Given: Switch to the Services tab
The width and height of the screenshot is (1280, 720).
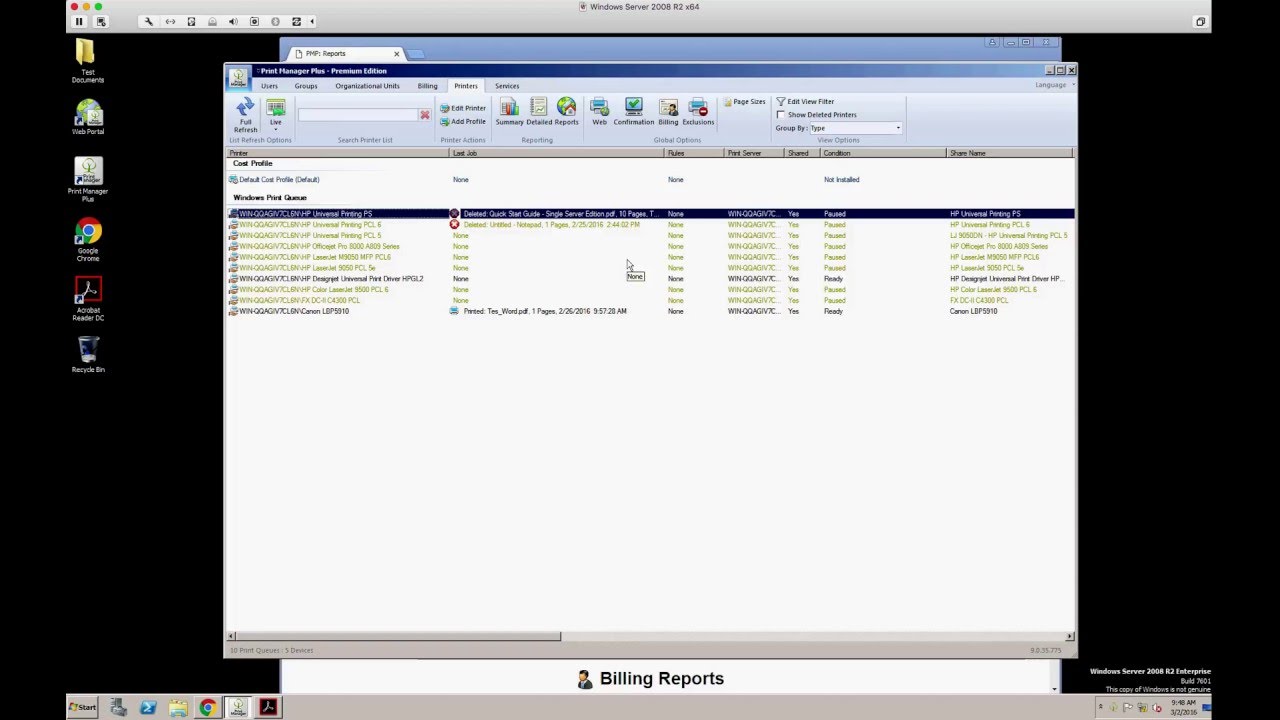Looking at the screenshot, I should pos(507,86).
